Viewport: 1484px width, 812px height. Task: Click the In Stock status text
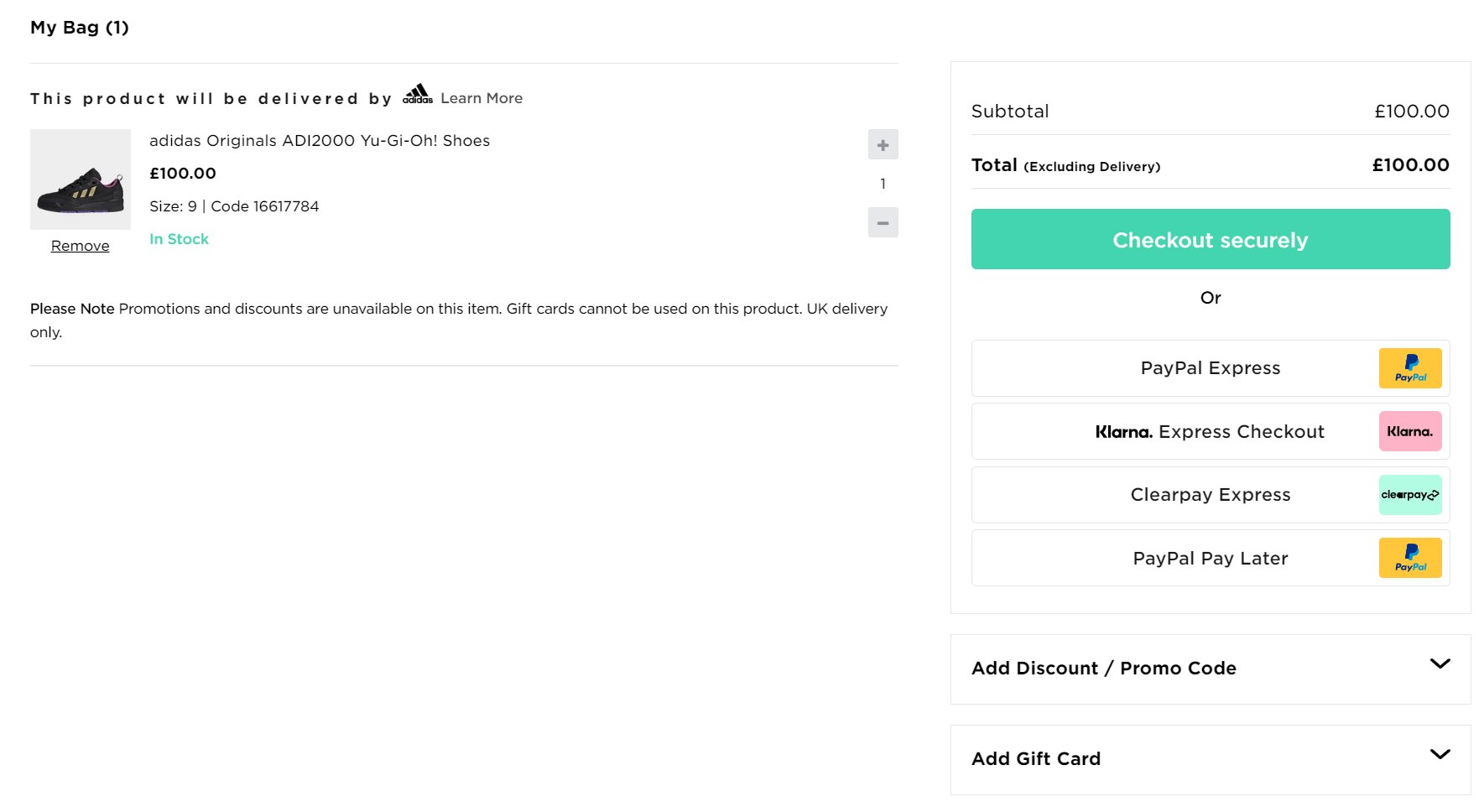coord(179,239)
